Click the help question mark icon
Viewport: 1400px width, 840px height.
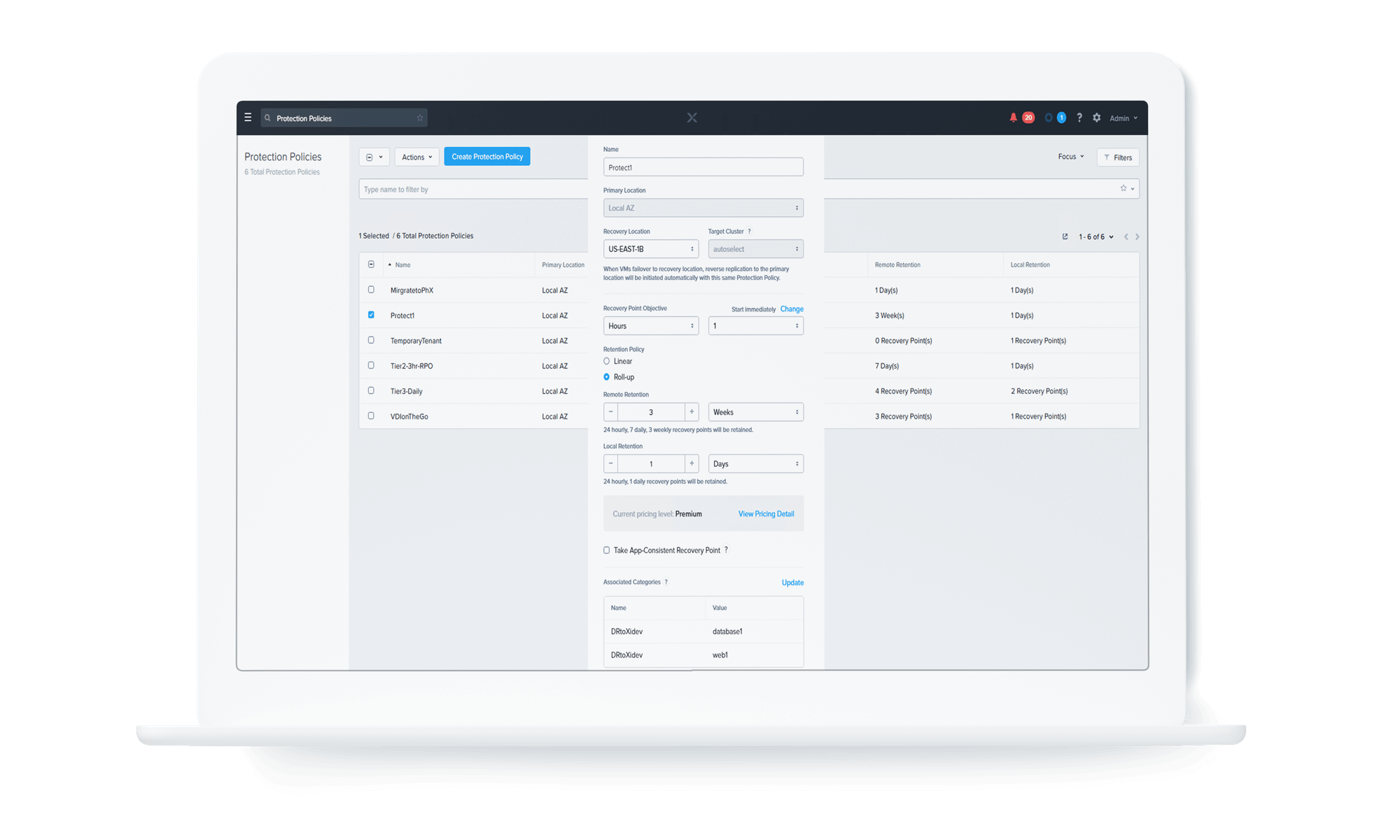(1079, 118)
